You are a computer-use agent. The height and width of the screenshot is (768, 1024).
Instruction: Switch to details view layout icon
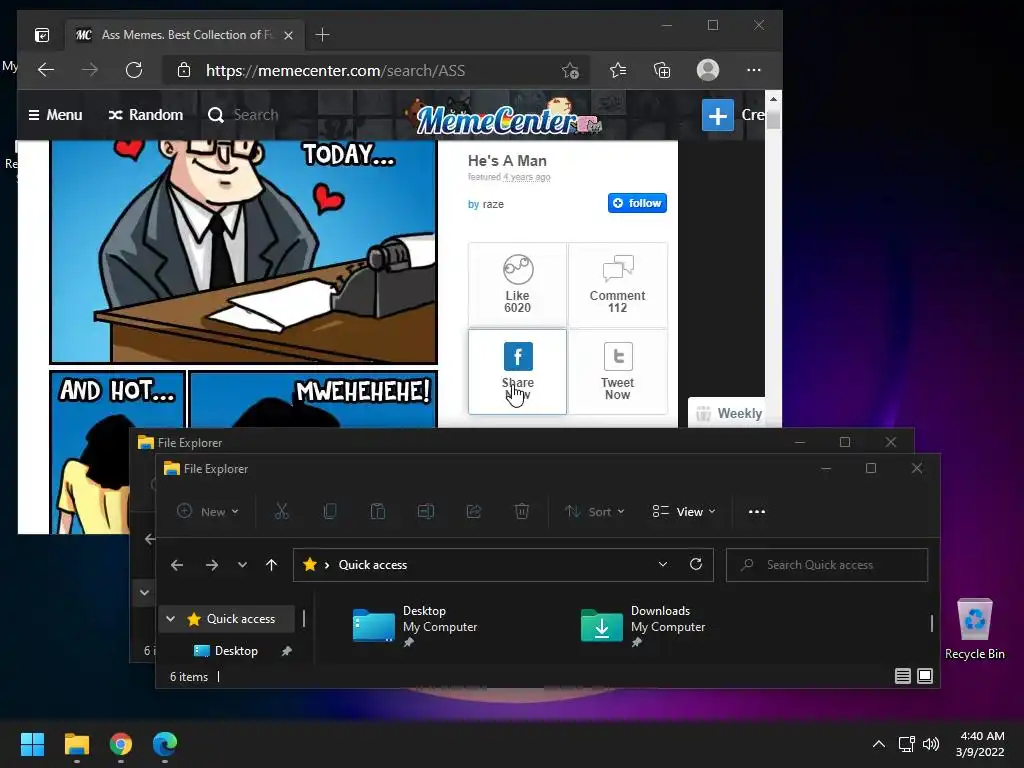903,676
